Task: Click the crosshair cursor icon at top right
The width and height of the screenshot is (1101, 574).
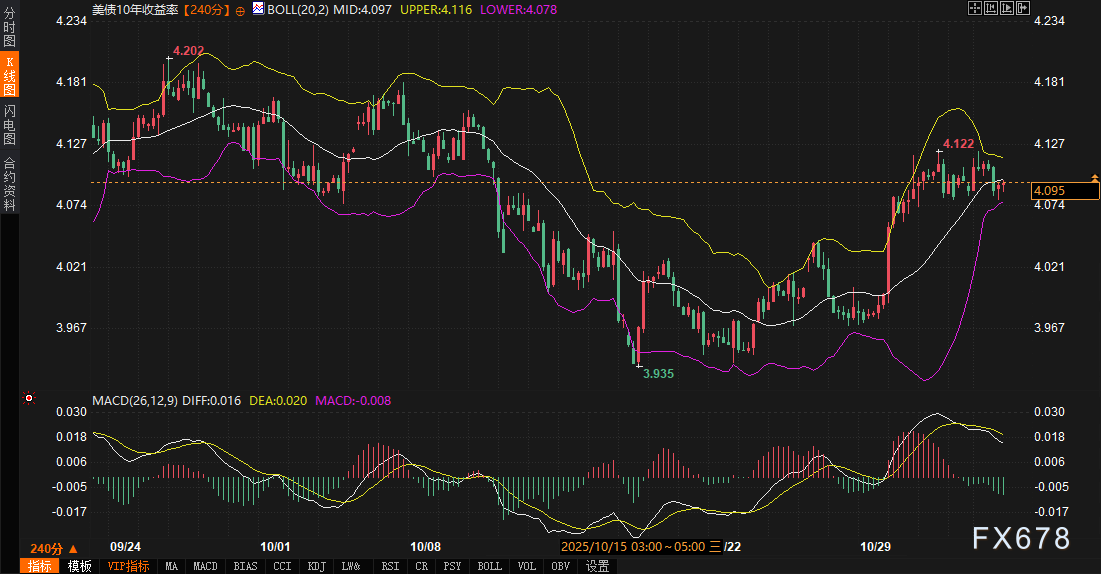Action: pyautogui.click(x=976, y=8)
